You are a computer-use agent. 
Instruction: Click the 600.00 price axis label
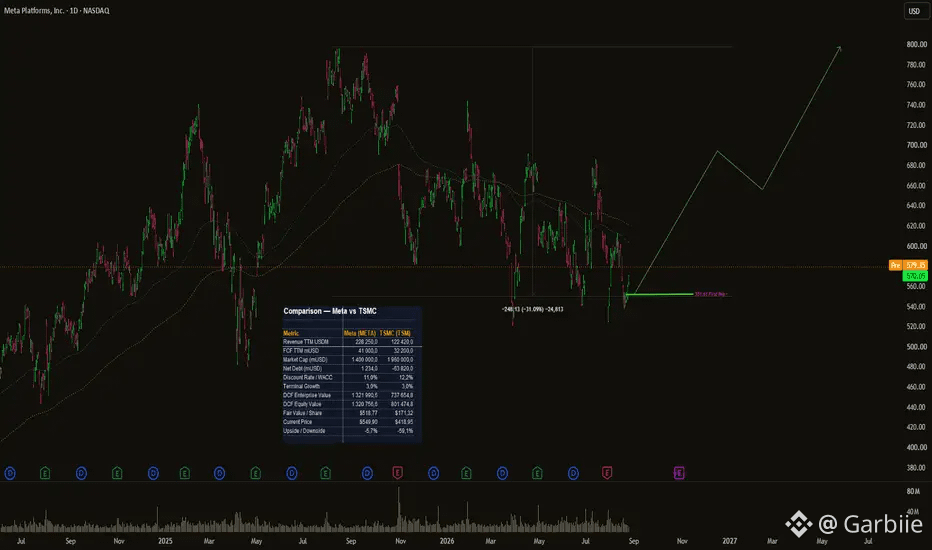[x=917, y=246]
